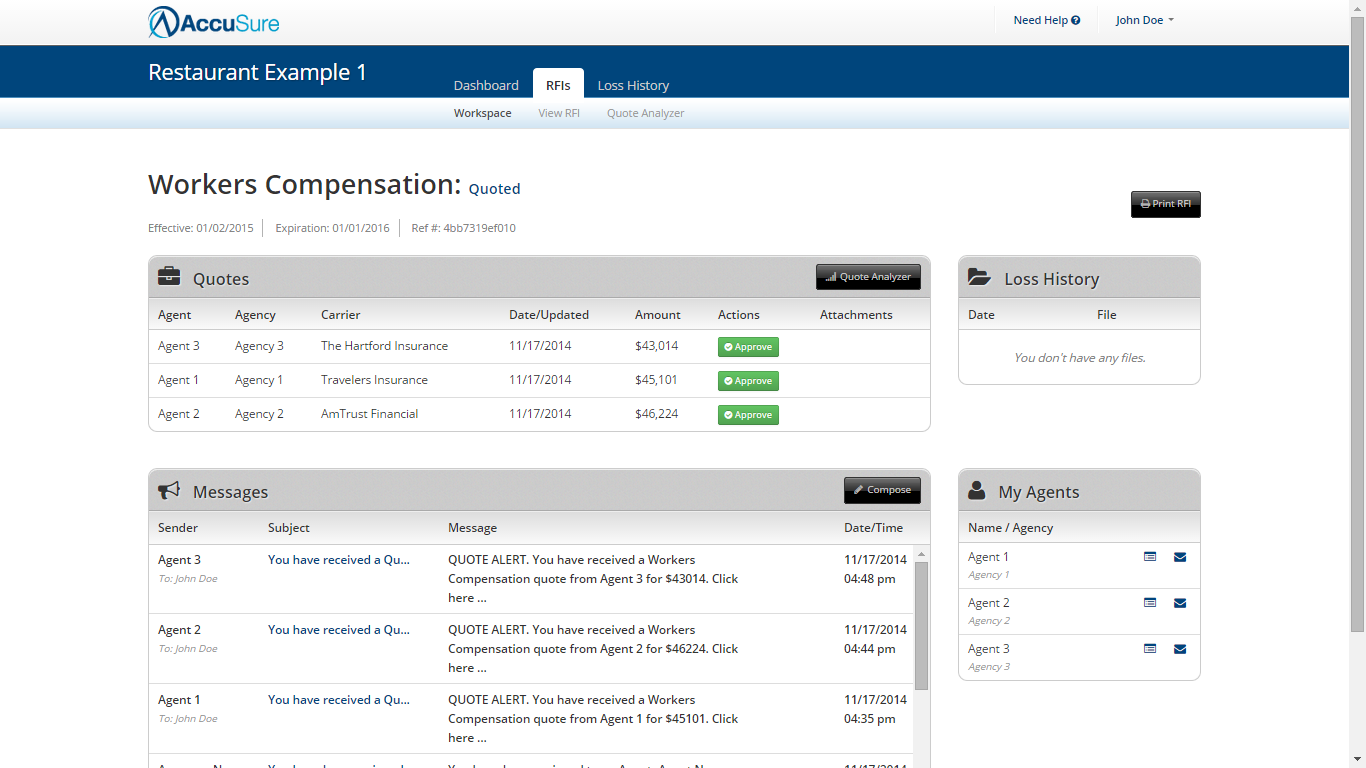
Task: Open Agent 3's quote alert message subject
Action: [x=338, y=560]
